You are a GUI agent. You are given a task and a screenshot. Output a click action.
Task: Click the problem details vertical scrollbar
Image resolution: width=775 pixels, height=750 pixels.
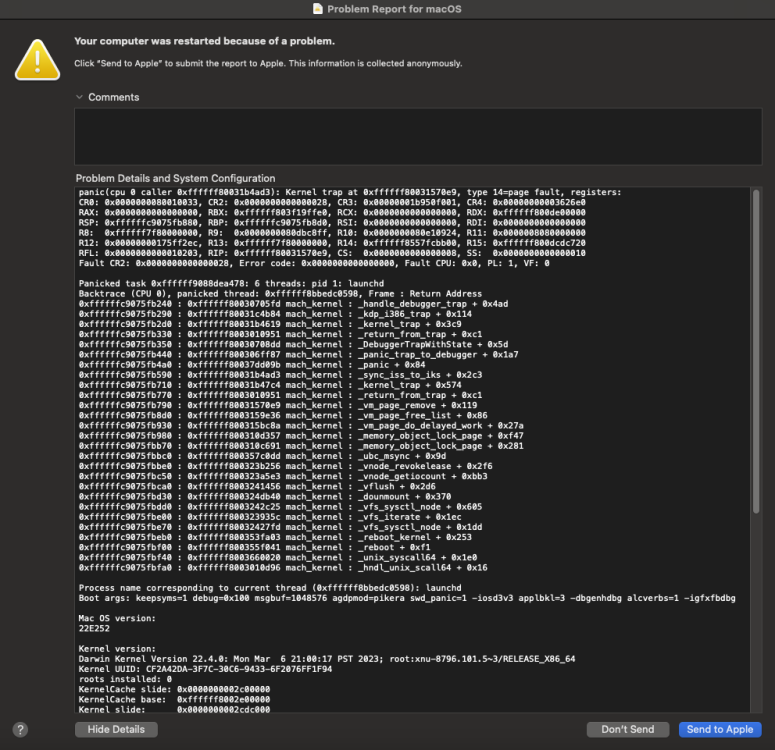[756, 352]
